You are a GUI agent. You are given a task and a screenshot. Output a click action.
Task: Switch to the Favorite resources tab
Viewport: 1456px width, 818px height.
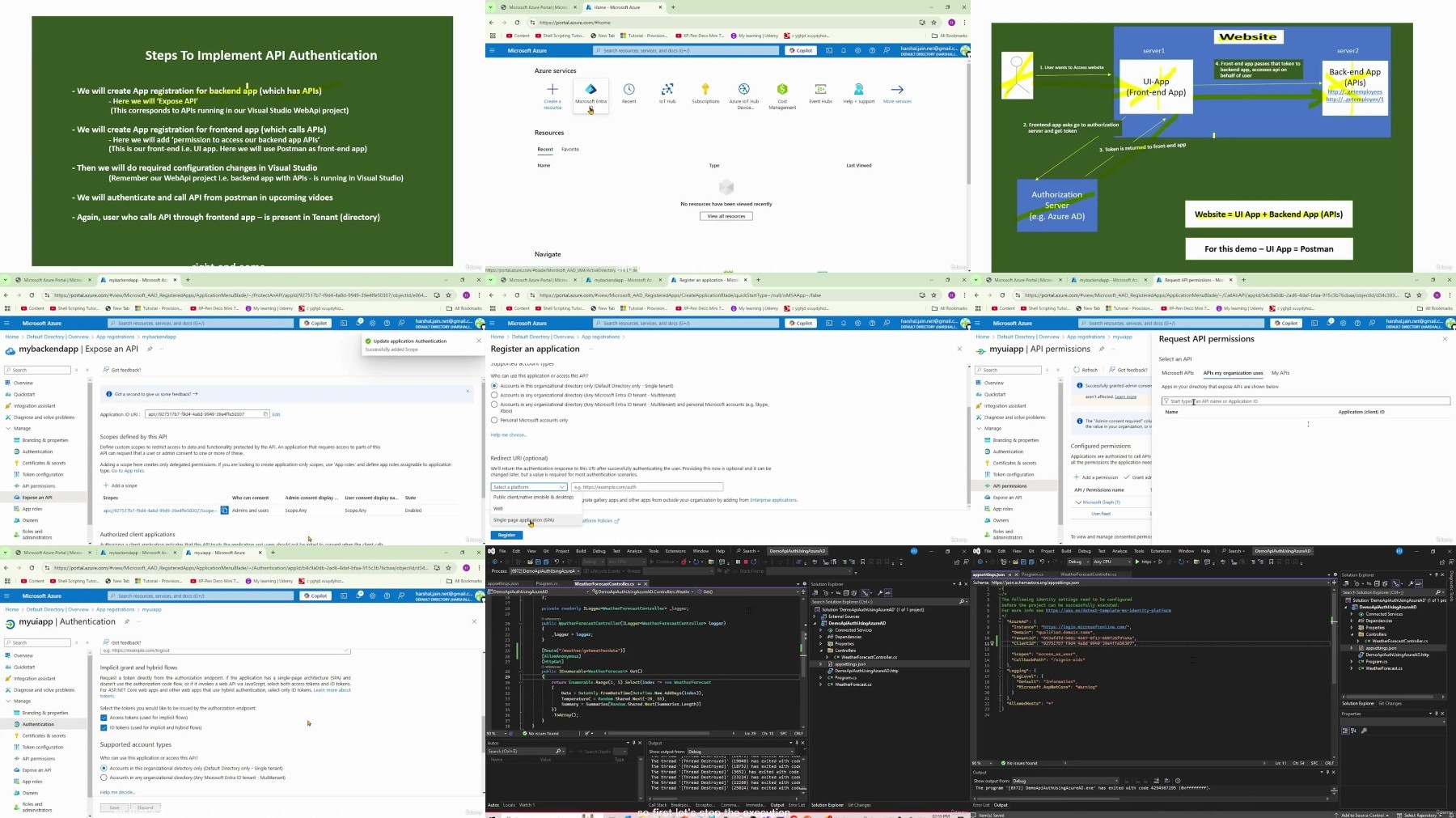click(x=570, y=149)
